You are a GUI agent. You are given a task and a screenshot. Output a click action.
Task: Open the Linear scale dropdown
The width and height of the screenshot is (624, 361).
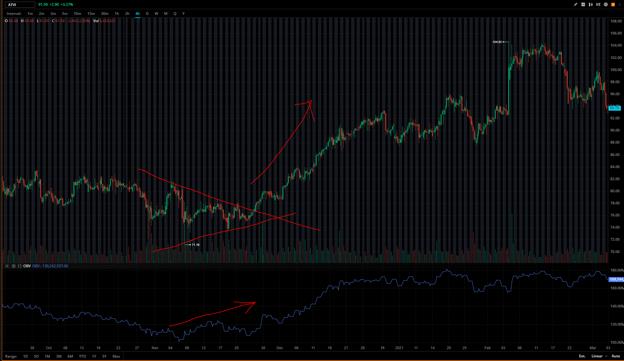tap(598, 356)
